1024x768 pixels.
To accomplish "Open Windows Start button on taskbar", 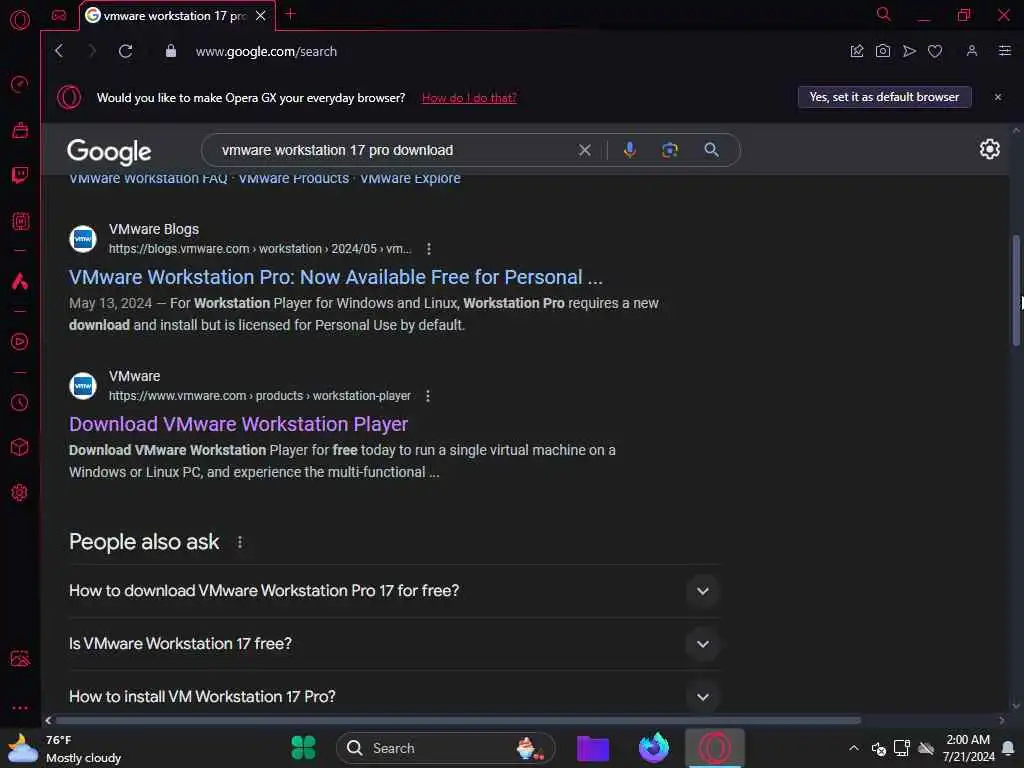I will click(x=303, y=748).
